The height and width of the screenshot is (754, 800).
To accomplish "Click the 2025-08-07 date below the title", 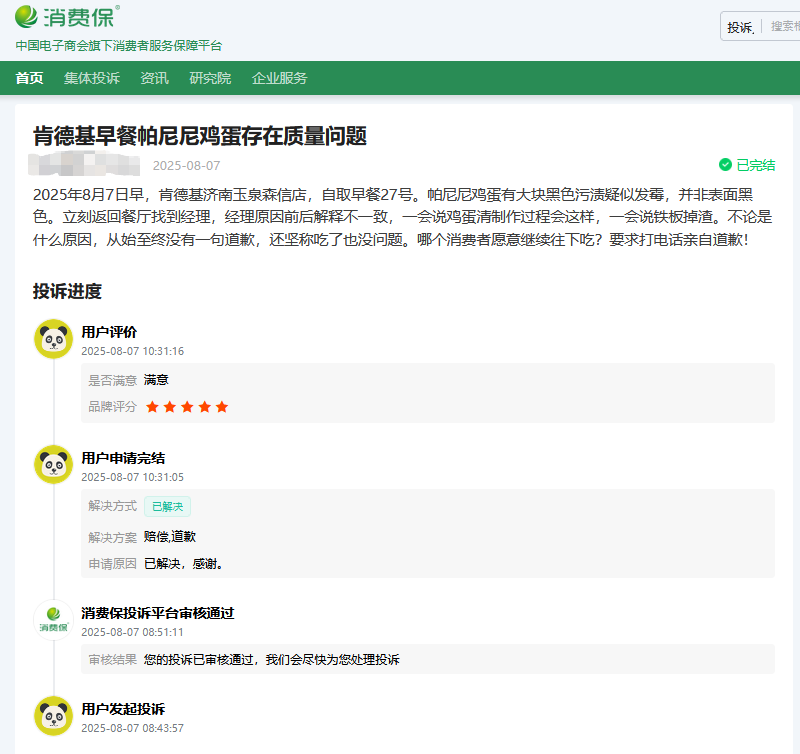I will [186, 166].
